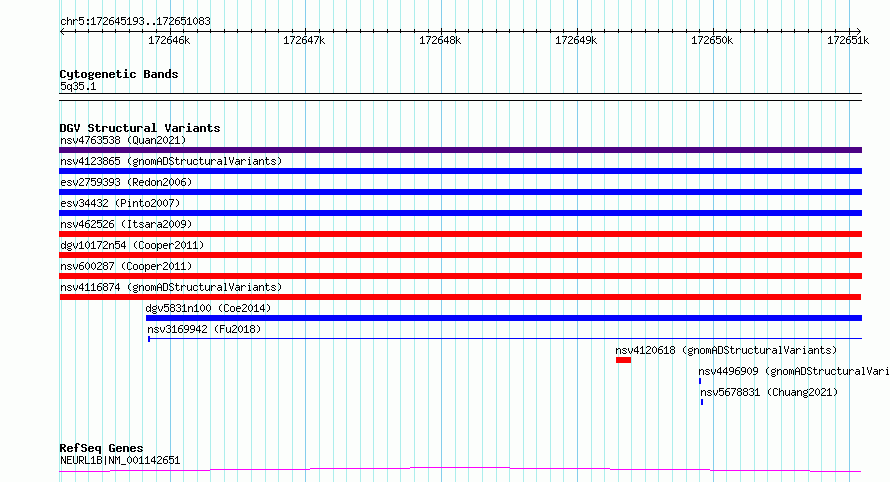Screen dimensions: 890x482
Task: Click the Cytogenetic Bands track title
Action: coord(119,74)
